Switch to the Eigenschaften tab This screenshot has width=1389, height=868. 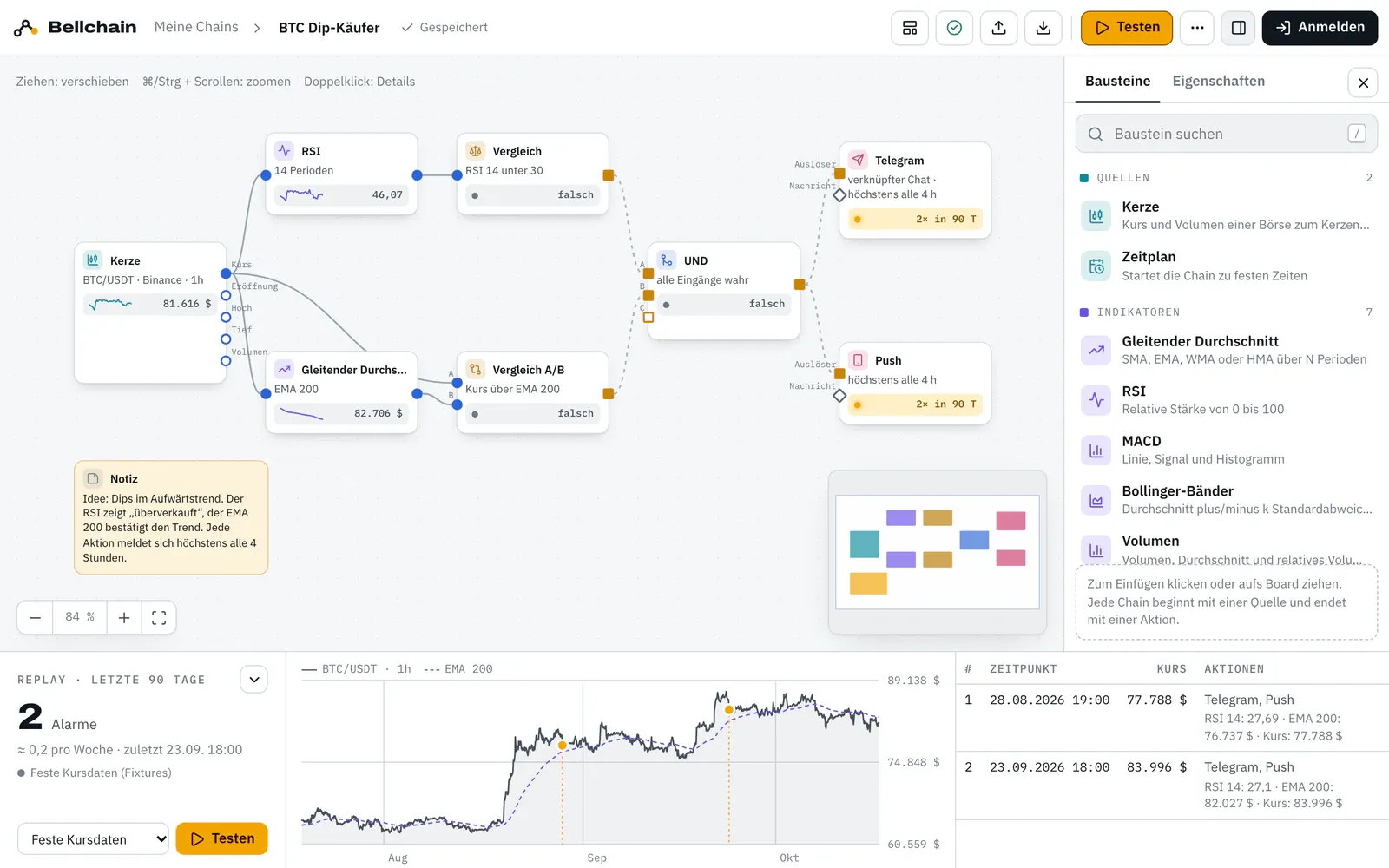1218,81
